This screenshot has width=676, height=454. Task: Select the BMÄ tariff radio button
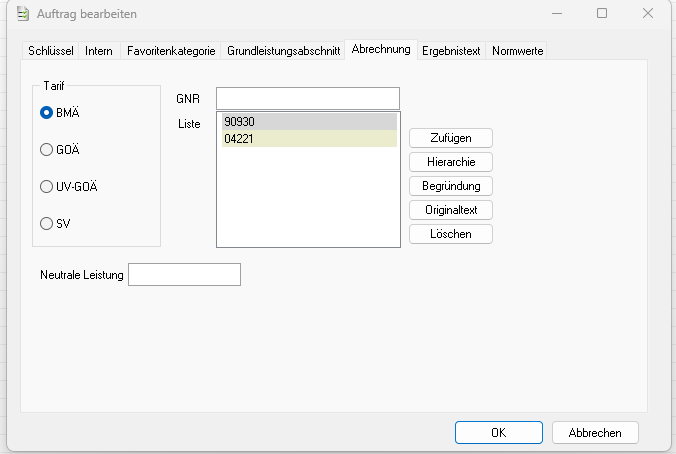(46, 113)
